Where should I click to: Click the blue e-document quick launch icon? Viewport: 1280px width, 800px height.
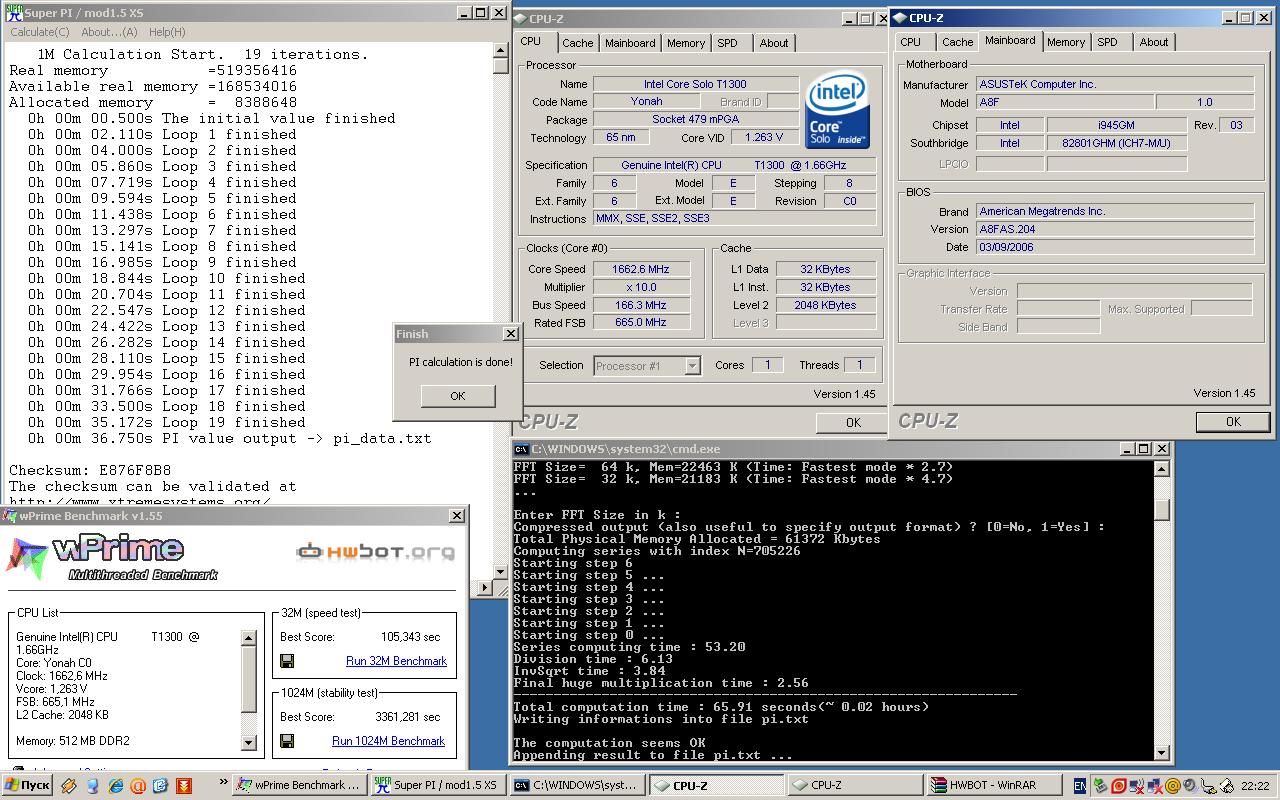tap(161, 786)
